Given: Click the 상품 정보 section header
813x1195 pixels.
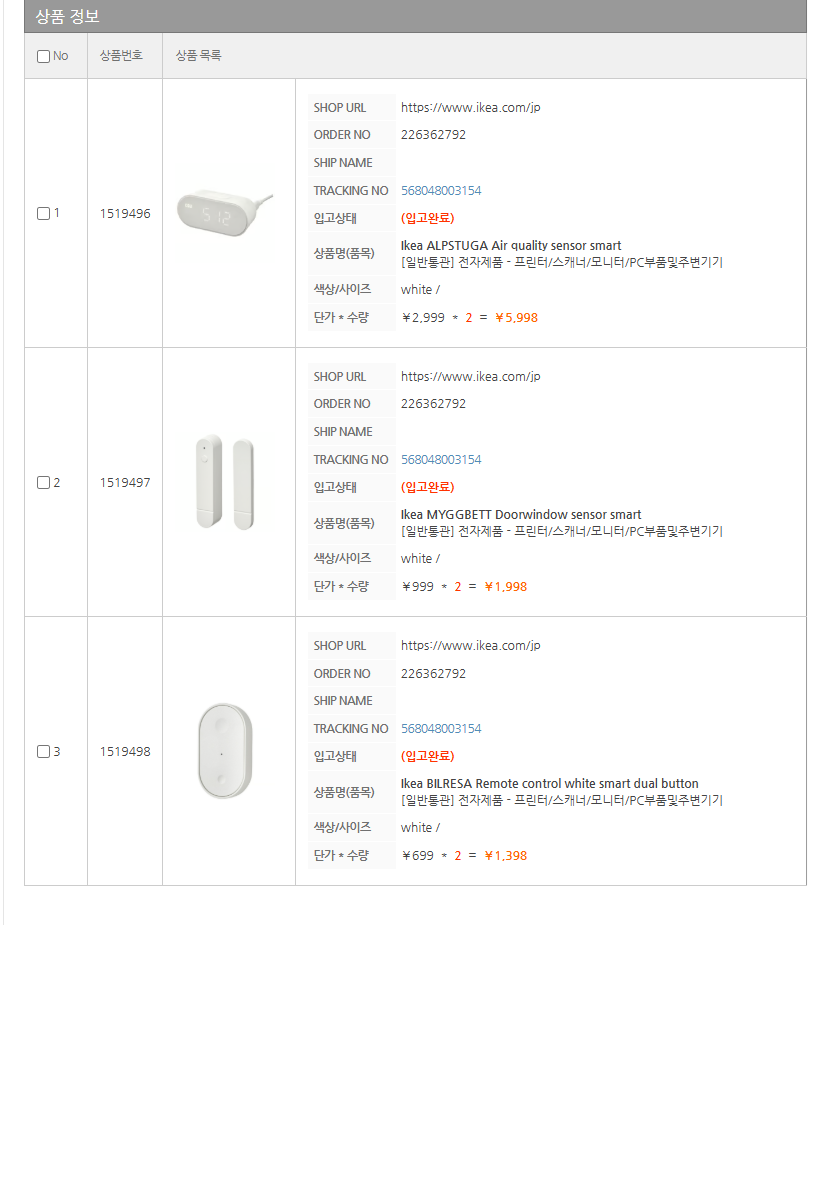Looking at the screenshot, I should 68,17.
